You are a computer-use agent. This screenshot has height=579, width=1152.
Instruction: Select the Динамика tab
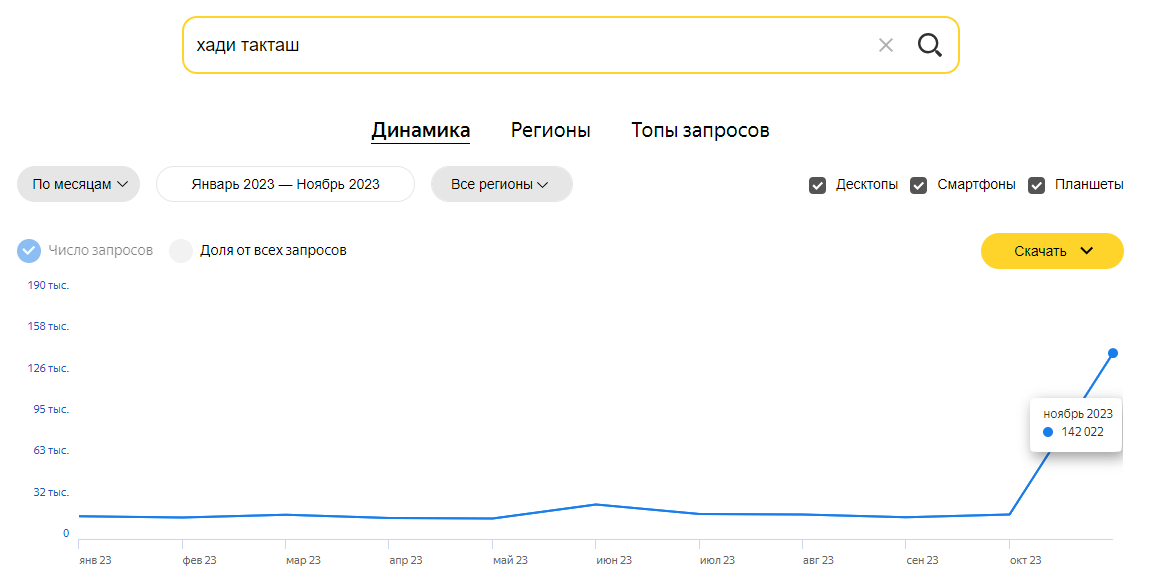tap(420, 131)
